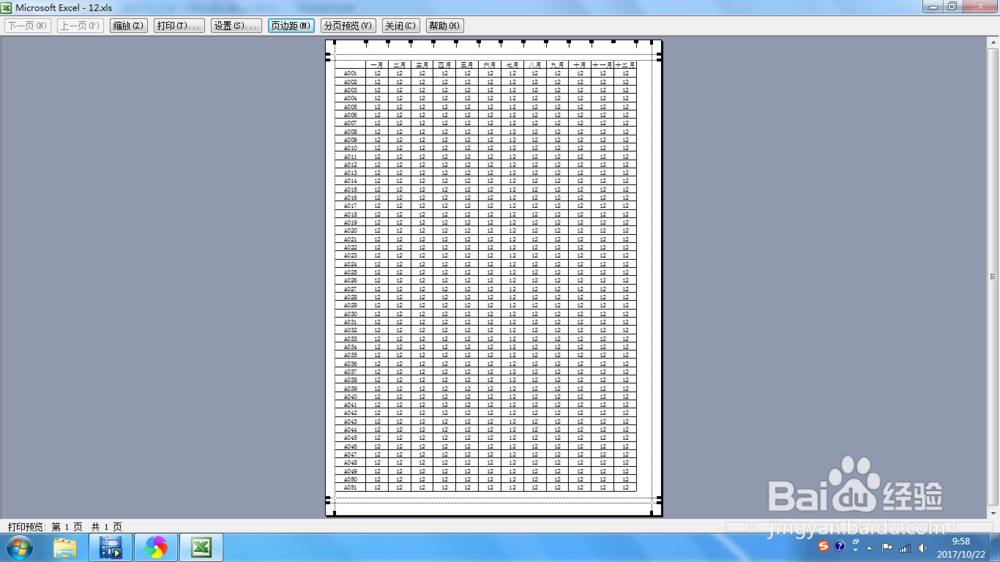This screenshot has width=1000, height=562.
Task: Switch to 分页预览(V) page break preview
Action: click(x=348, y=26)
